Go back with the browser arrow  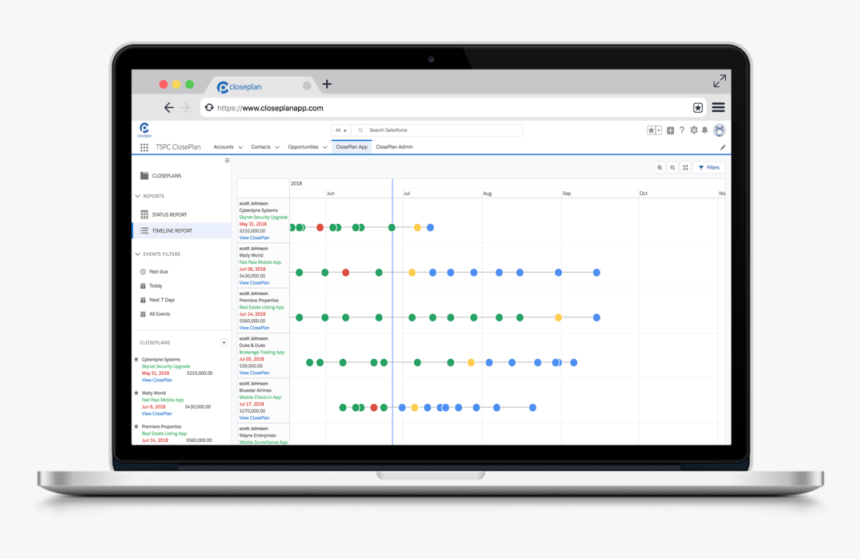(169, 108)
